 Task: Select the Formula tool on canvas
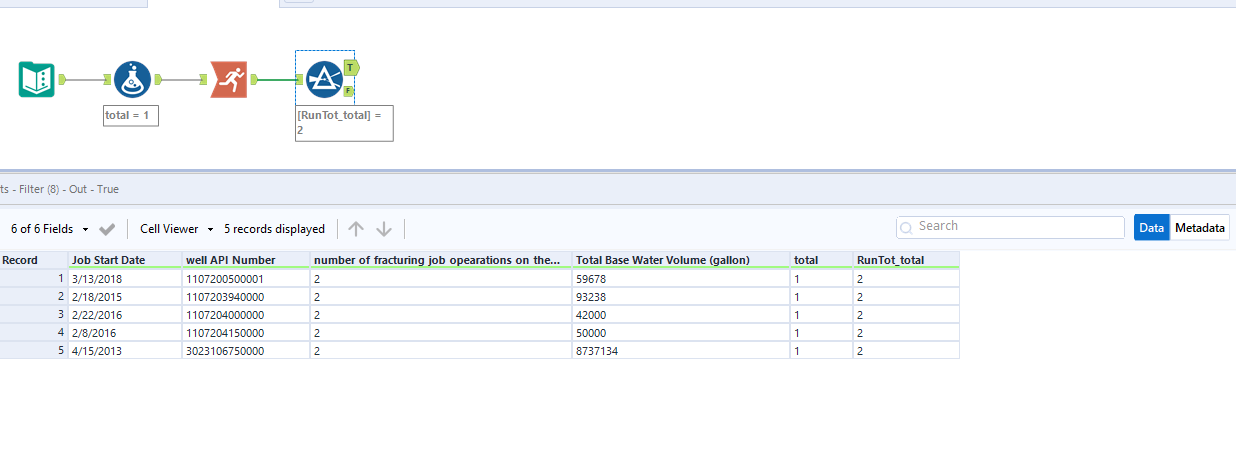click(132, 79)
